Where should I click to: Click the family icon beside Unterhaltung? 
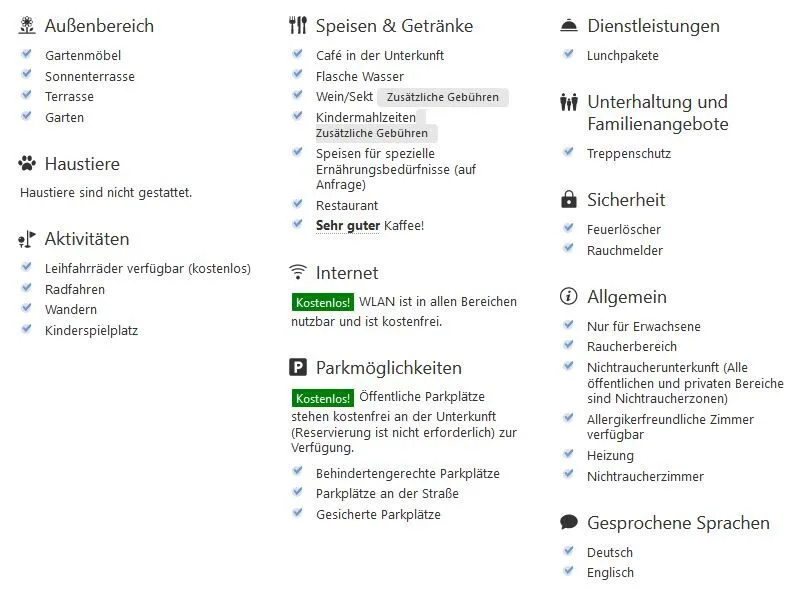click(569, 102)
